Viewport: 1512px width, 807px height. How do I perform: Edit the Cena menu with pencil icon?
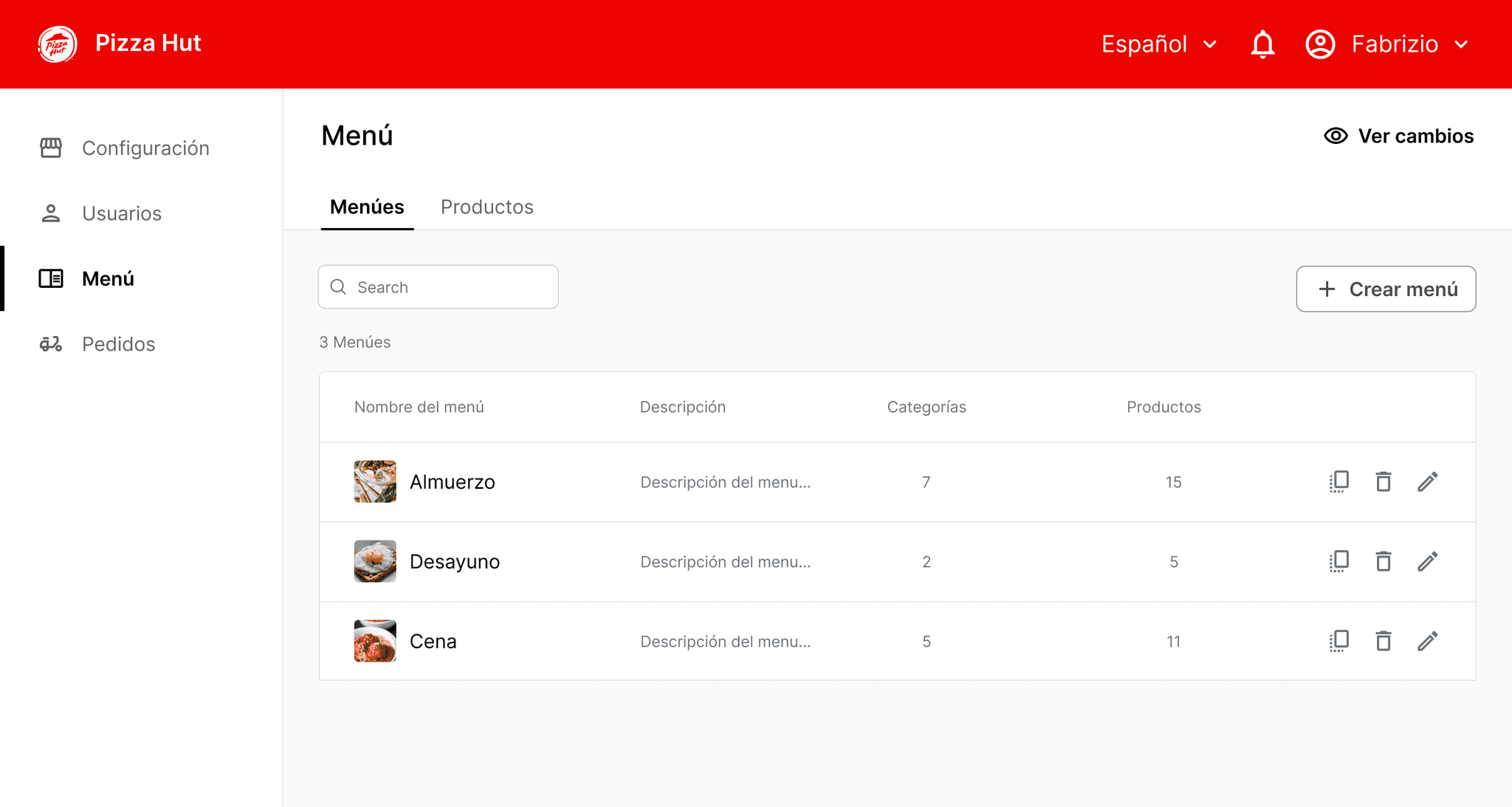[x=1428, y=641]
